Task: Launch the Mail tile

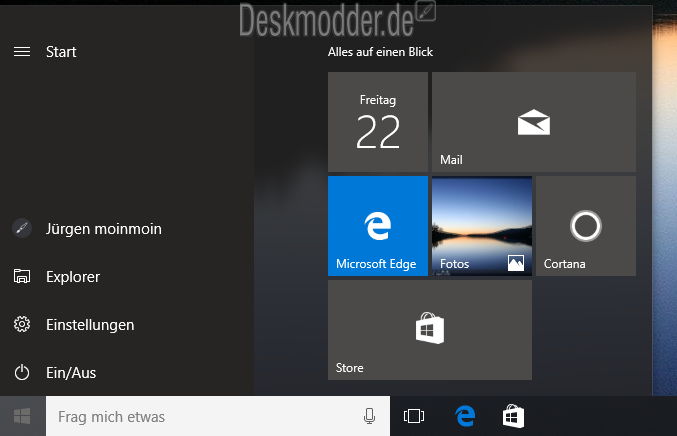Action: point(534,122)
